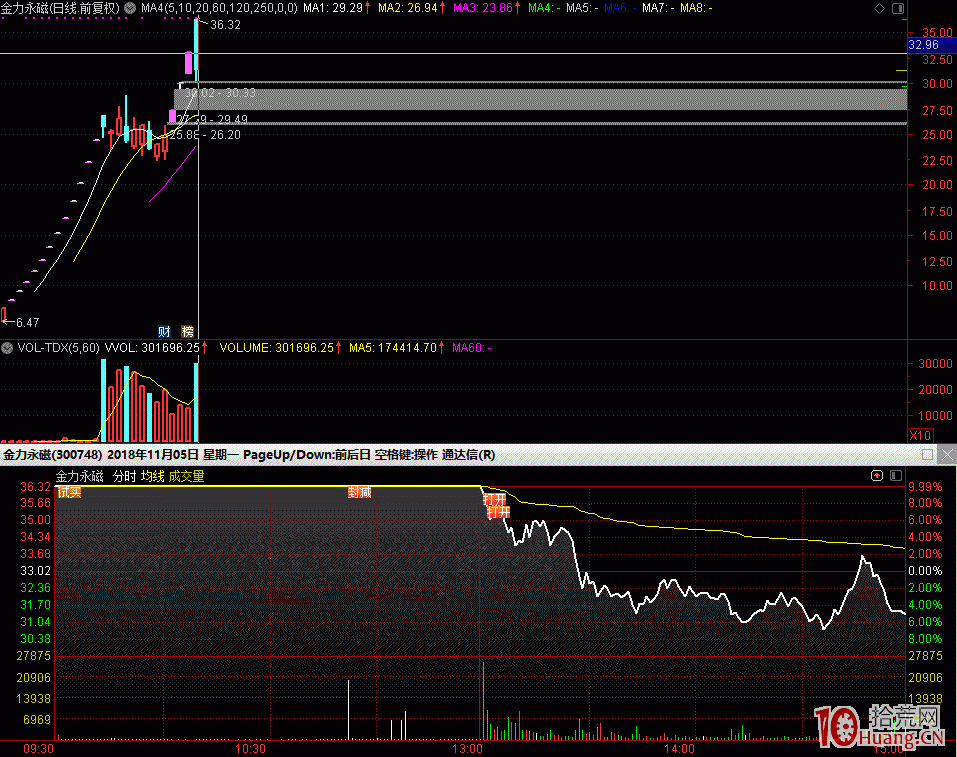Screen dimensions: 957x757
Task: Click the 金力永磁(日线.前复权) chart title
Action: point(60,8)
